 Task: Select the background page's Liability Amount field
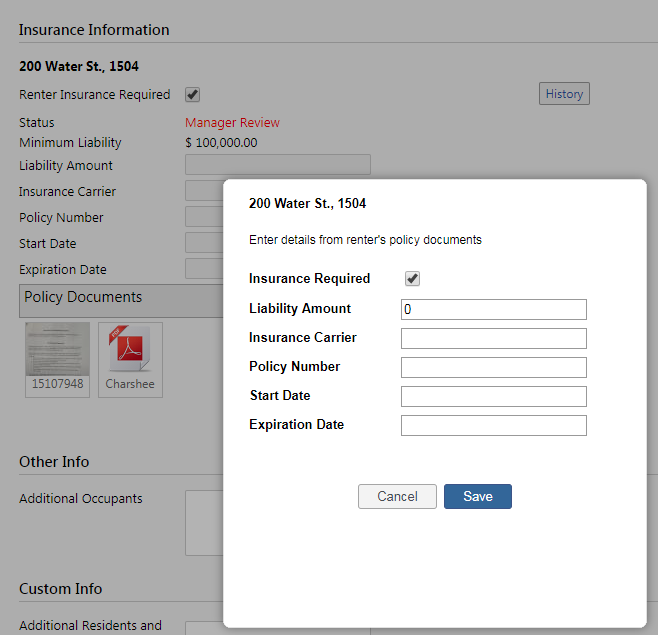[277, 165]
